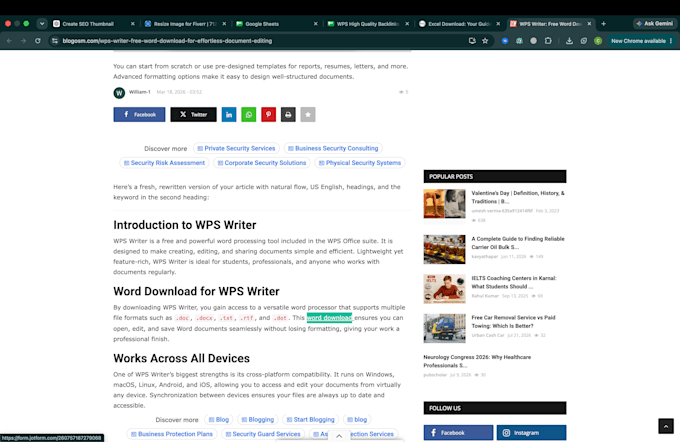Expand the tab search dropdown arrow

coord(42,24)
